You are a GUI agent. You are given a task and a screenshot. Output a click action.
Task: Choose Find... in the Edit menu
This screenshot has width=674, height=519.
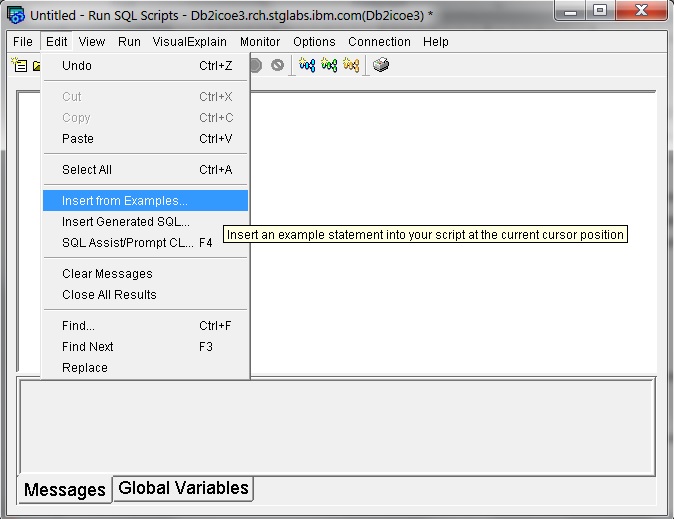pos(145,326)
